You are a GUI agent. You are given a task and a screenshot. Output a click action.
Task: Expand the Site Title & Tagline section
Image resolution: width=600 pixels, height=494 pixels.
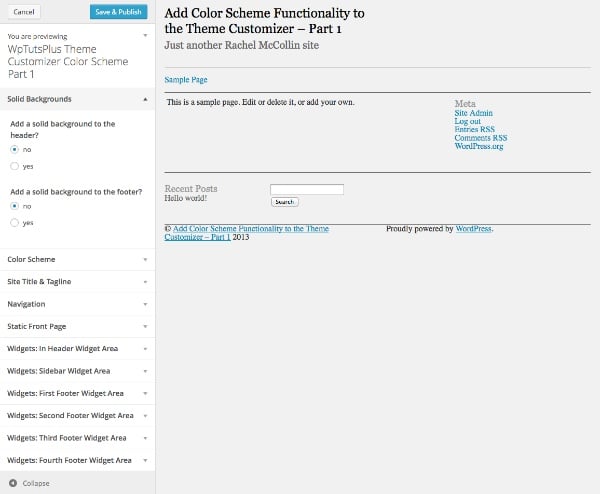point(78,282)
